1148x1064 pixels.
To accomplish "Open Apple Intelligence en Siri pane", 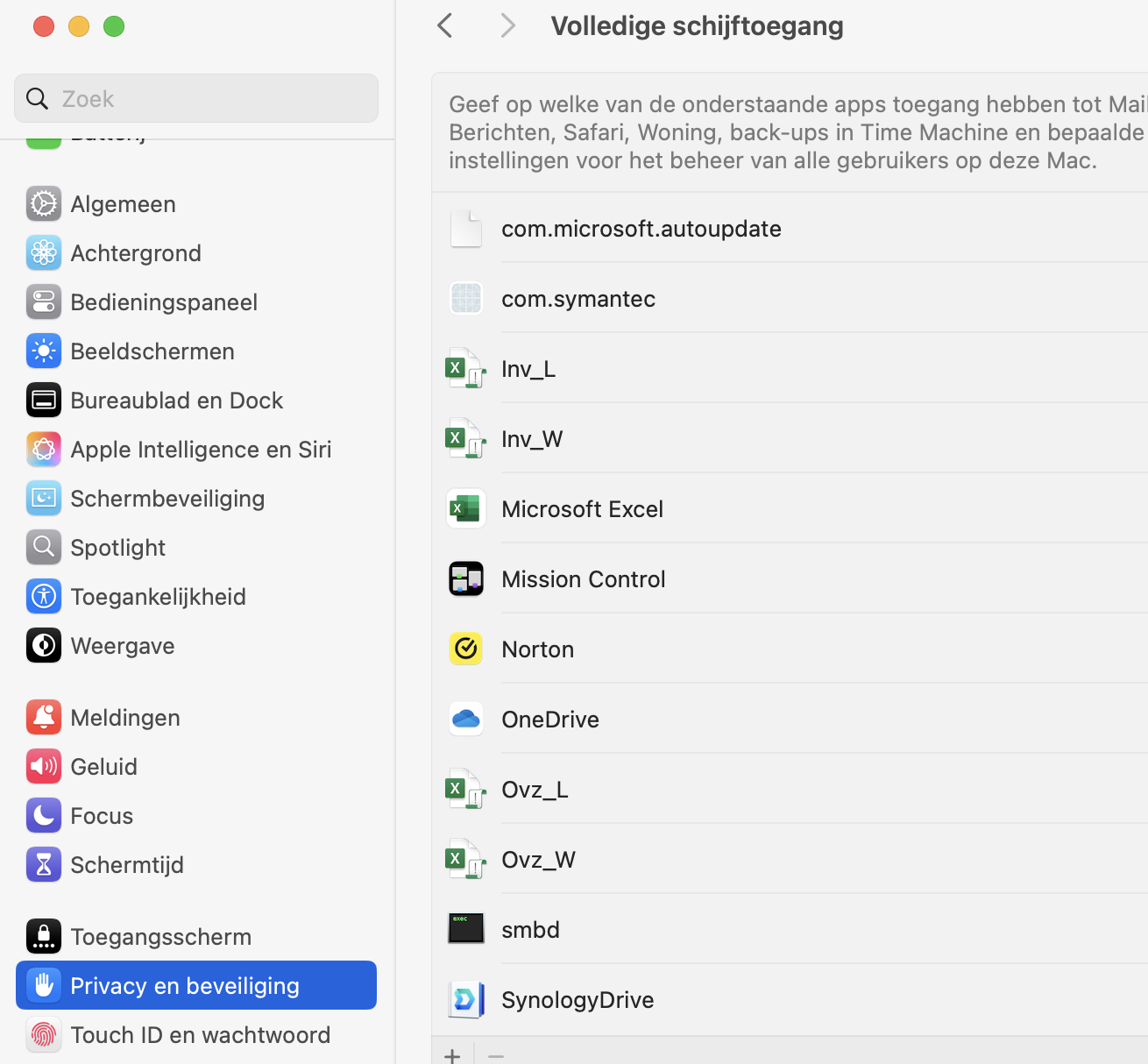I will click(x=201, y=449).
